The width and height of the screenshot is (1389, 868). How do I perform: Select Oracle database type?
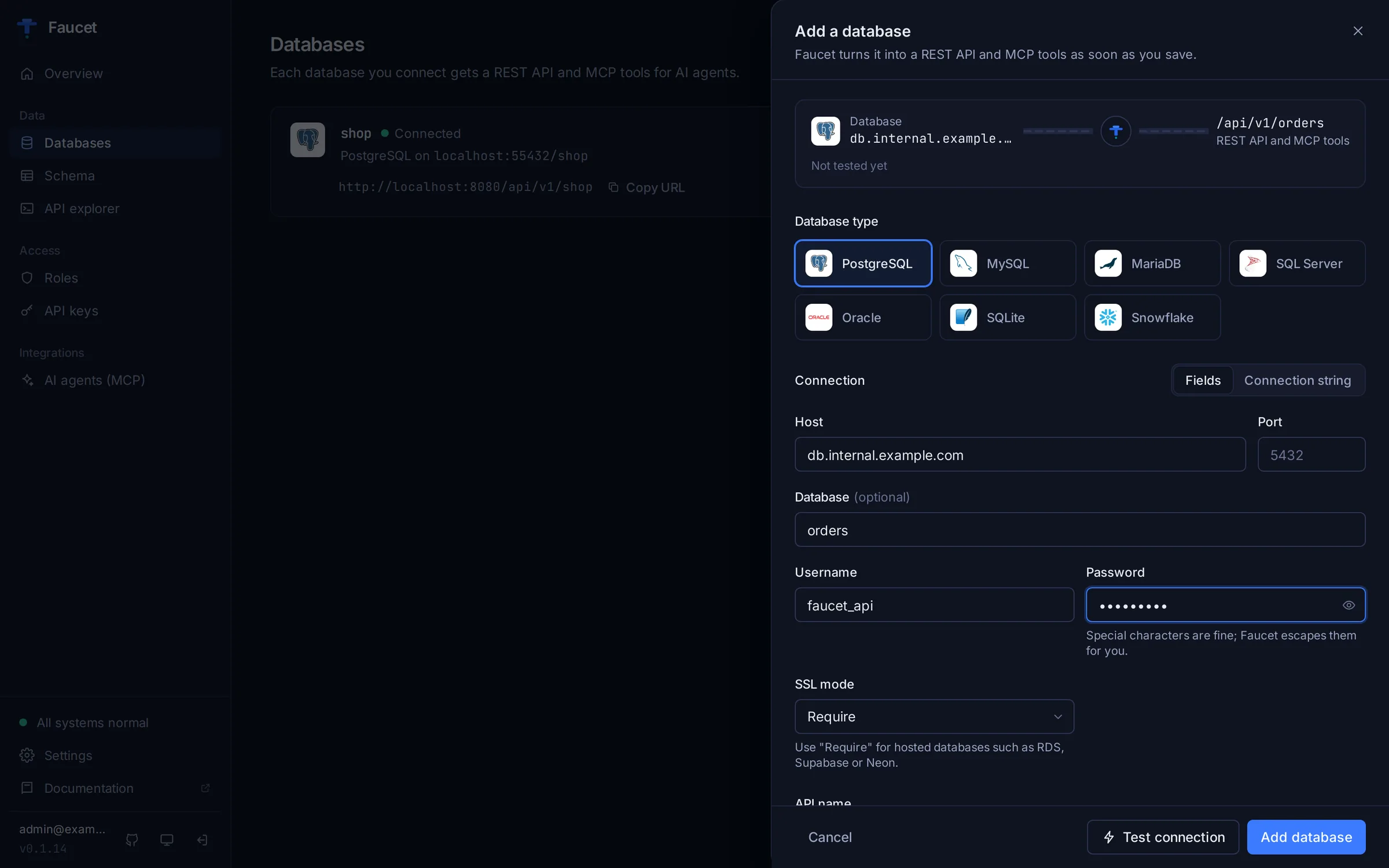pos(863,317)
